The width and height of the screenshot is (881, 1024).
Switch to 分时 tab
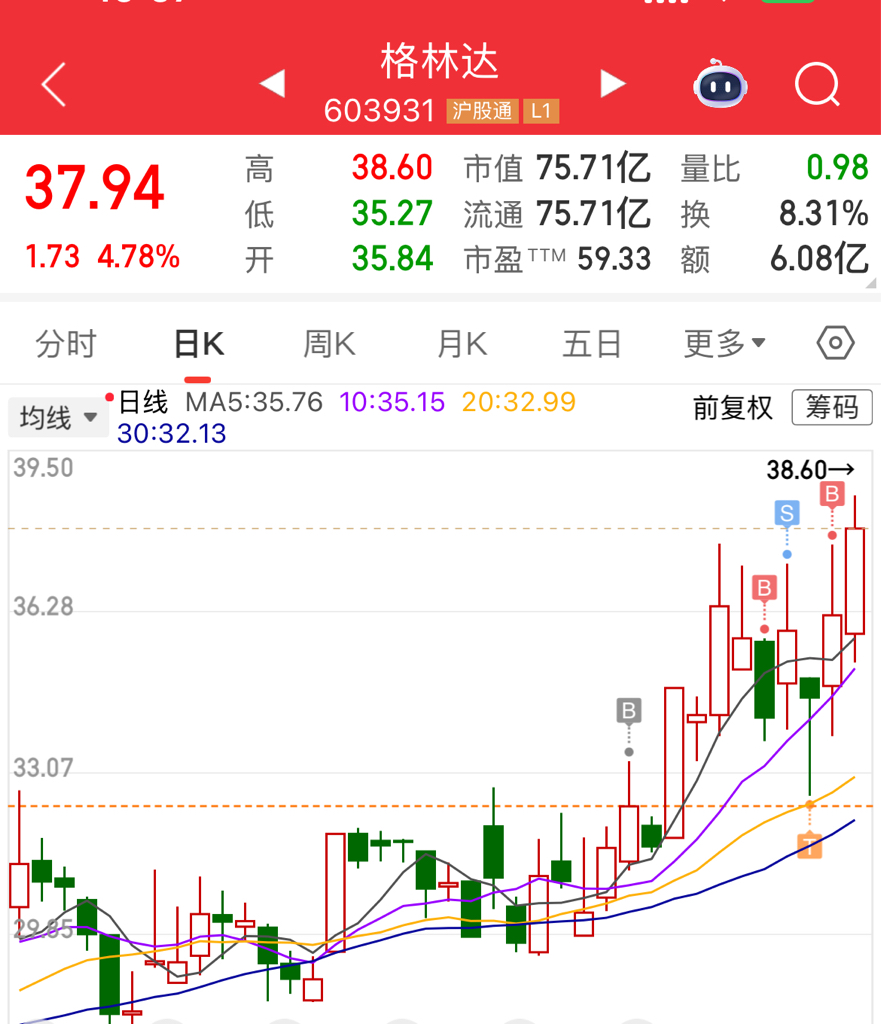pyautogui.click(x=65, y=344)
